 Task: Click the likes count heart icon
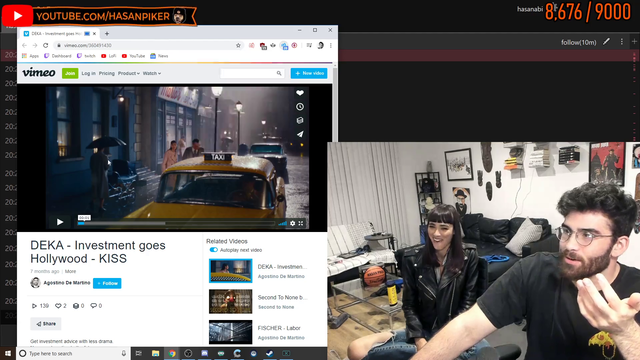pyautogui.click(x=58, y=306)
